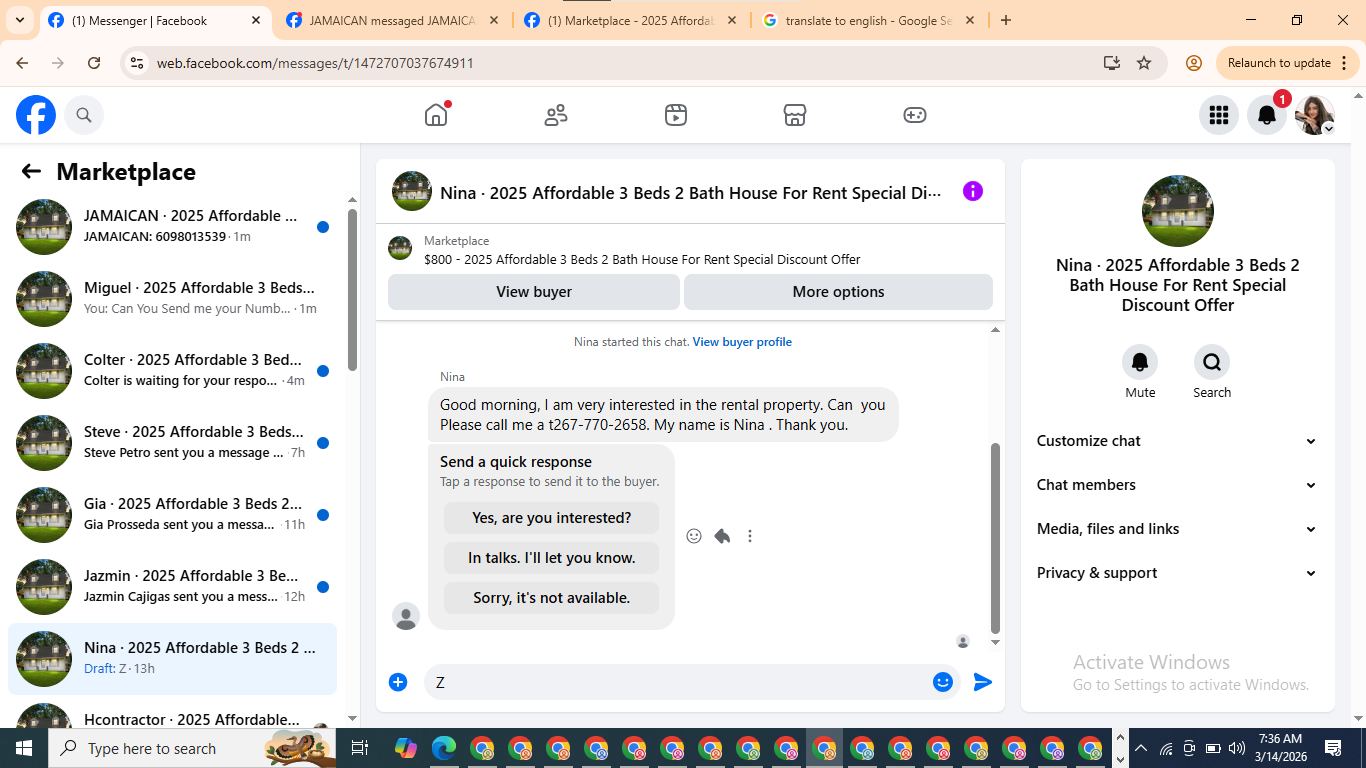Open the Windows notification center
This screenshot has width=1366, height=768.
(x=1333, y=748)
